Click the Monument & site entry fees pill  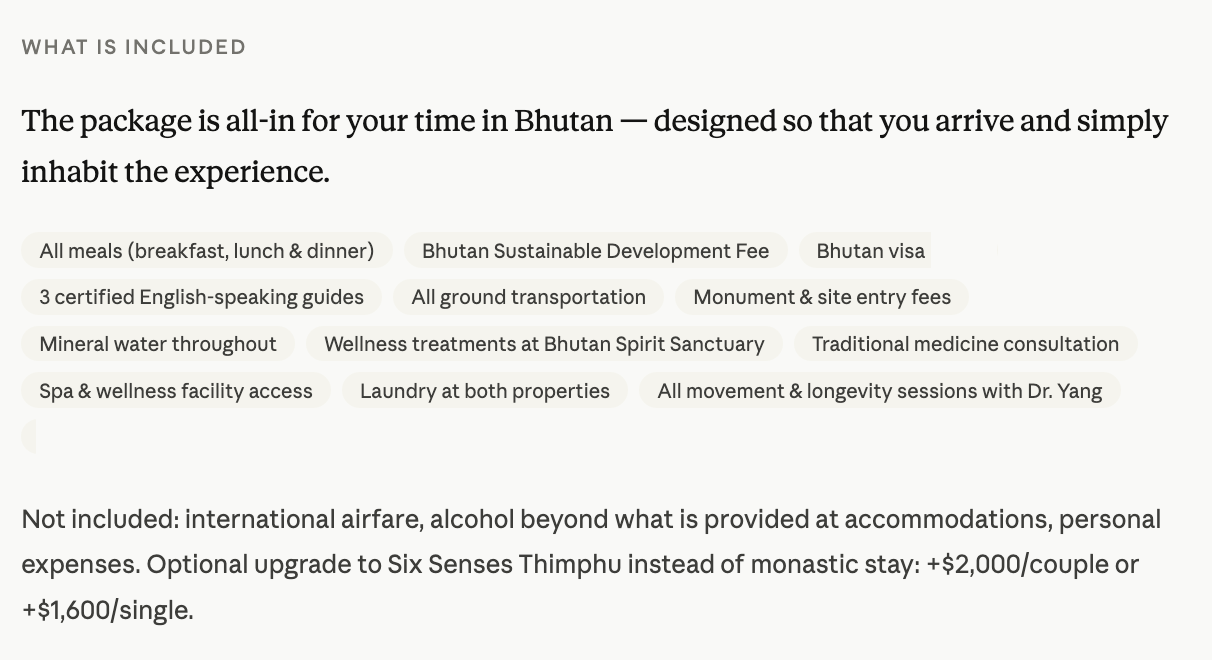coord(821,297)
